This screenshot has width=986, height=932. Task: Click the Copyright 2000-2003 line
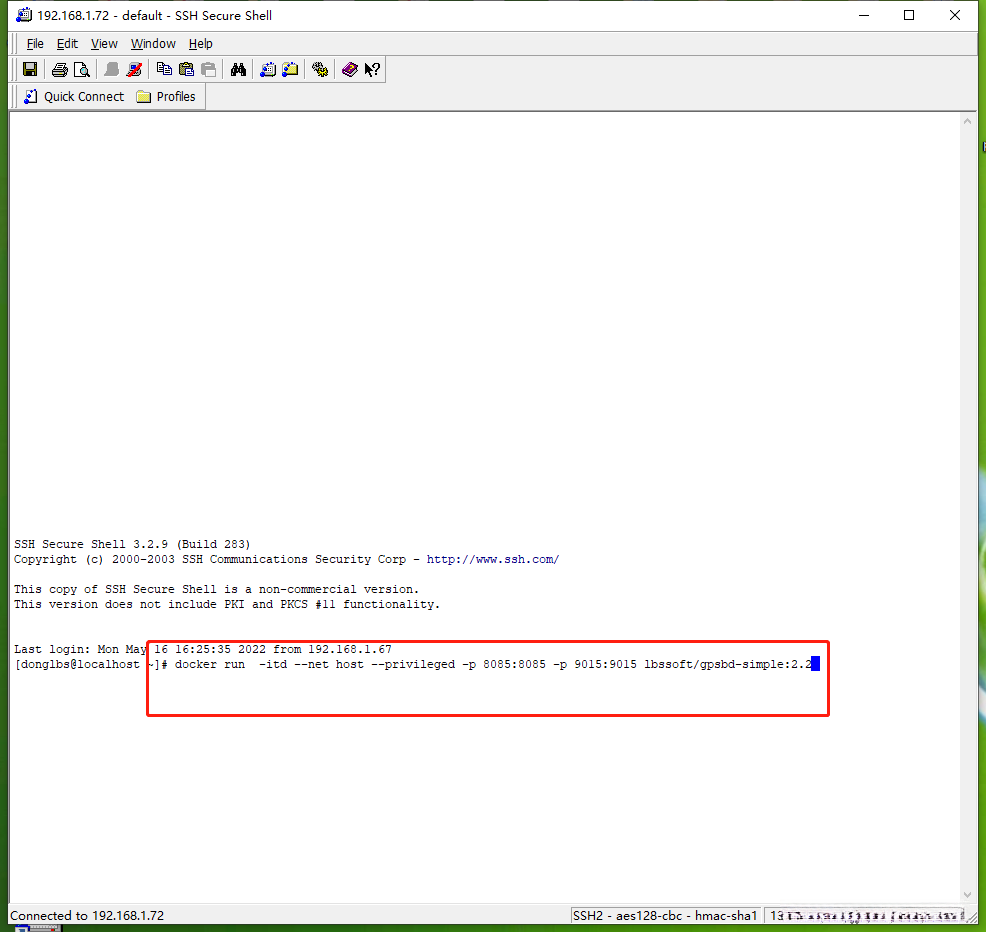286,559
